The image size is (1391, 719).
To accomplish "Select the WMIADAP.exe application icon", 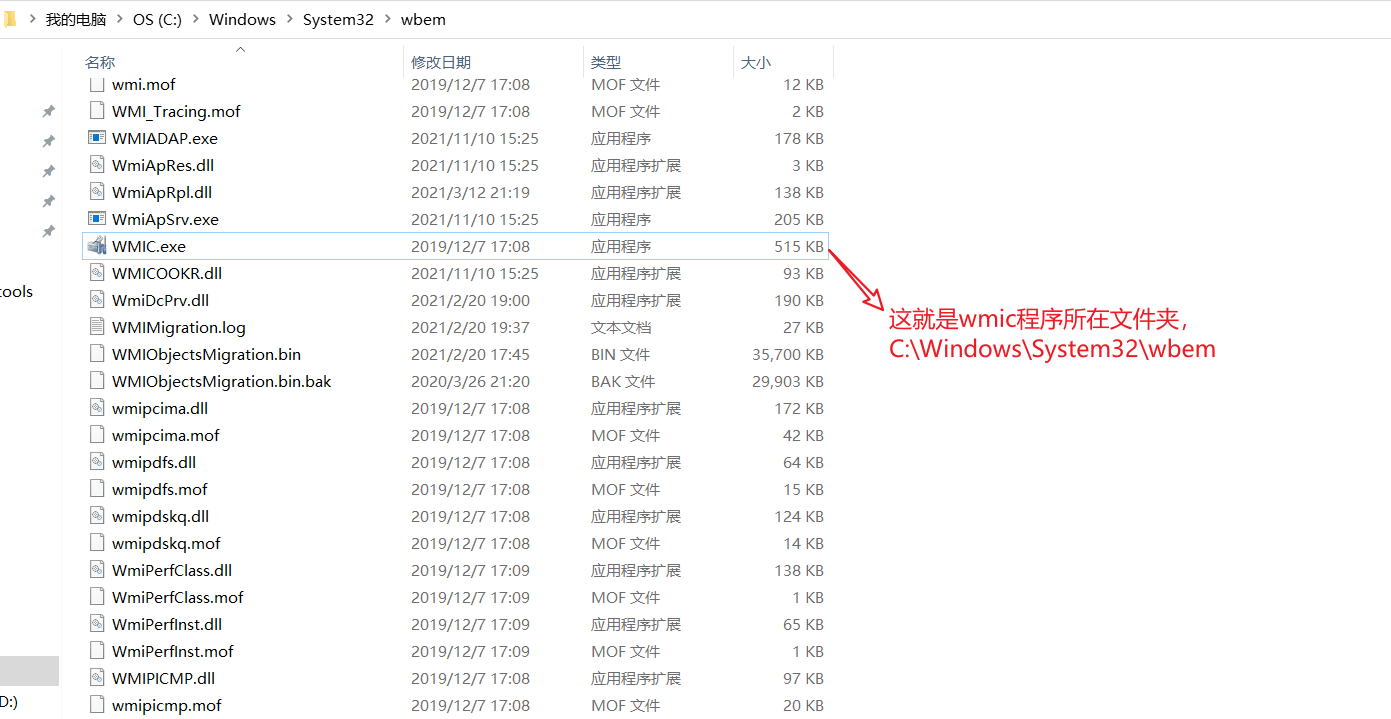I will pyautogui.click(x=97, y=138).
